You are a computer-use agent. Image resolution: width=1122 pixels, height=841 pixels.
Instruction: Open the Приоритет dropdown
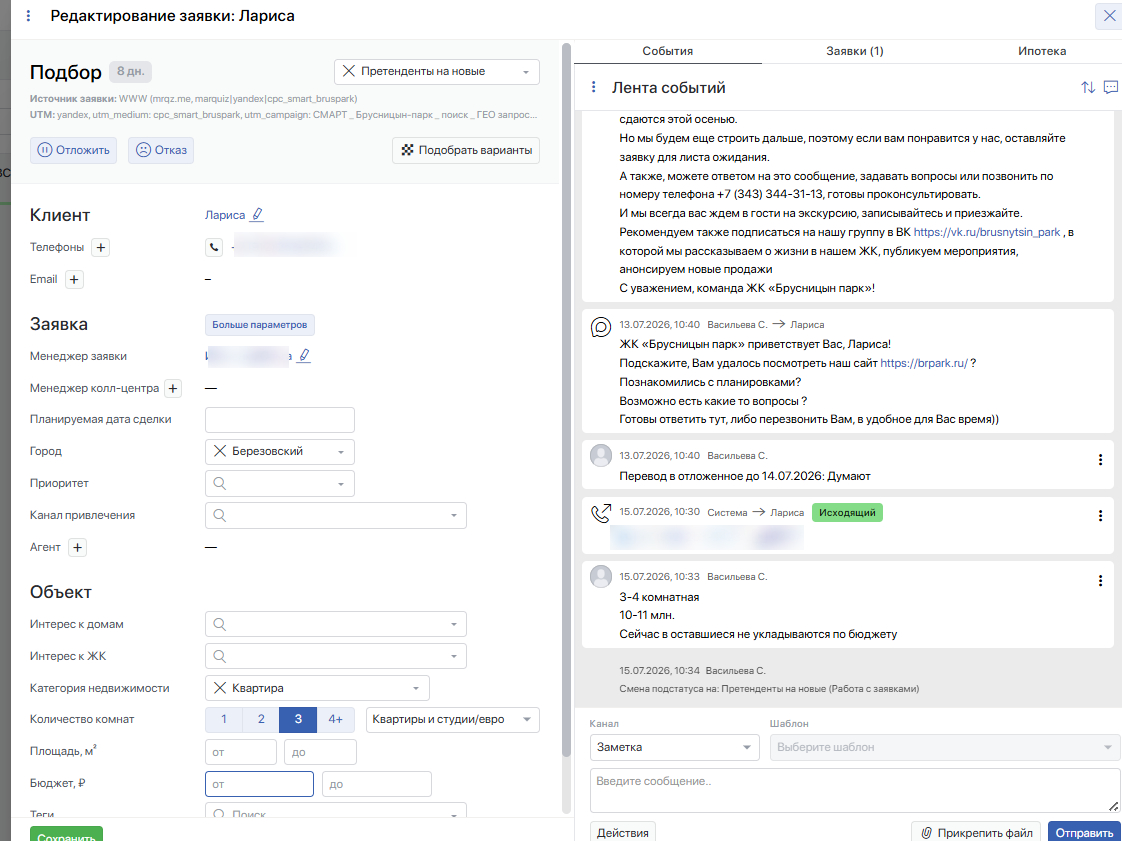(341, 485)
